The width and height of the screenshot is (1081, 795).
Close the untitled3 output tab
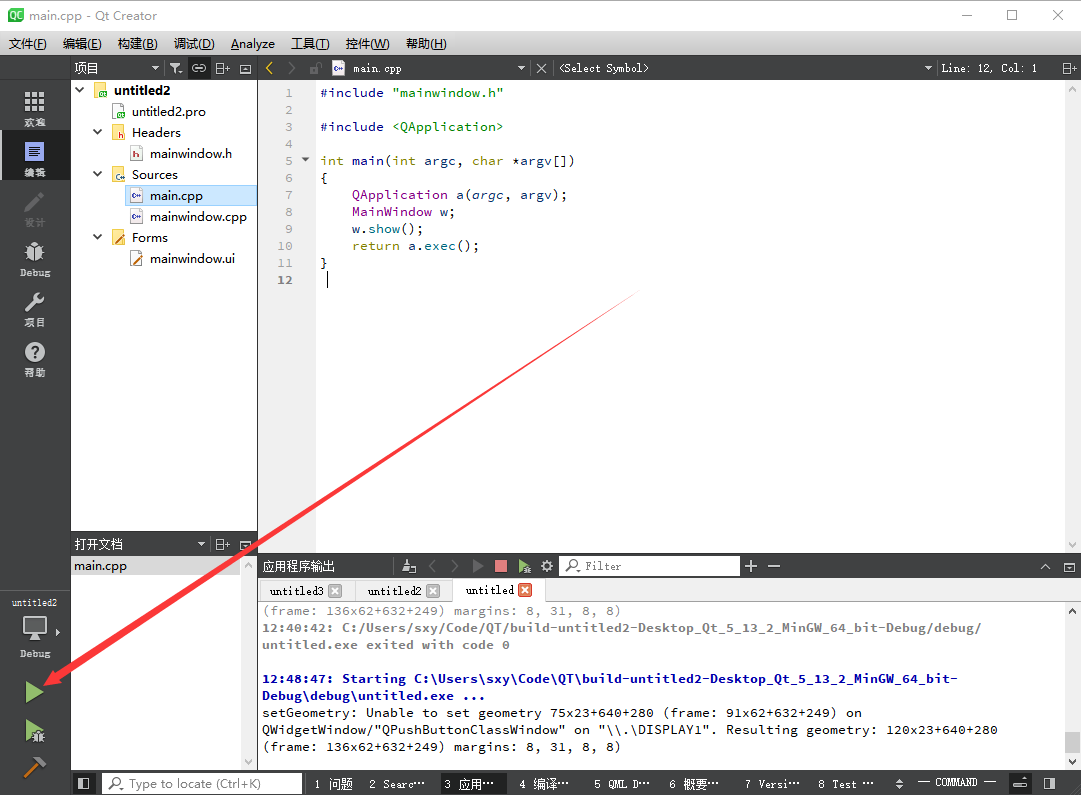pos(335,591)
